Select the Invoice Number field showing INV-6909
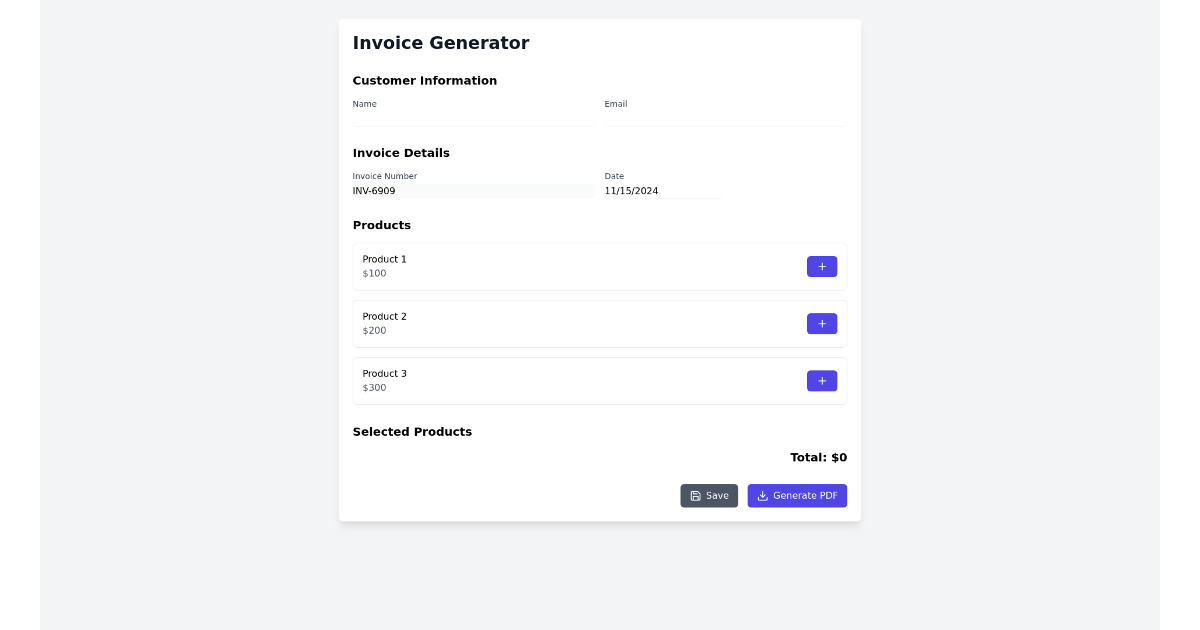Image resolution: width=1200 pixels, height=630 pixels. [470, 191]
